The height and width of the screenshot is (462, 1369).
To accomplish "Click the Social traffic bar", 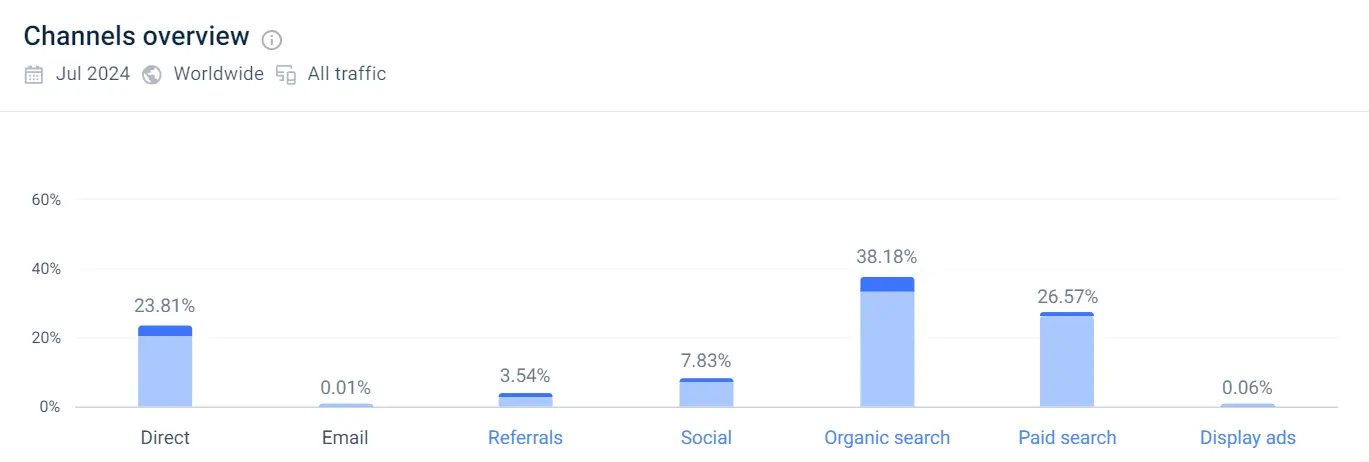I will tap(706, 393).
